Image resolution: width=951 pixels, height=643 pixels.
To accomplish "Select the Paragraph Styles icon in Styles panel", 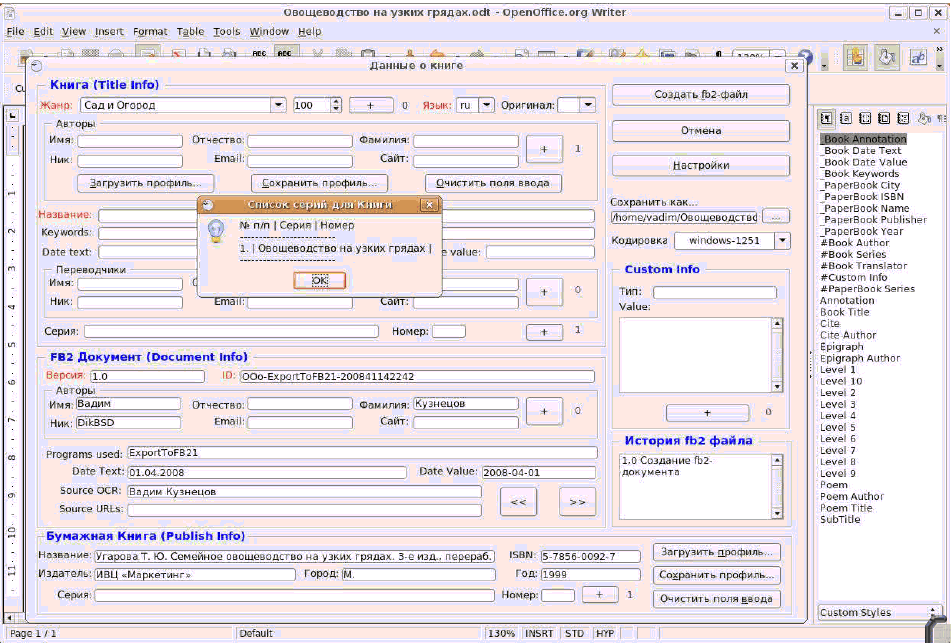I will point(826,118).
